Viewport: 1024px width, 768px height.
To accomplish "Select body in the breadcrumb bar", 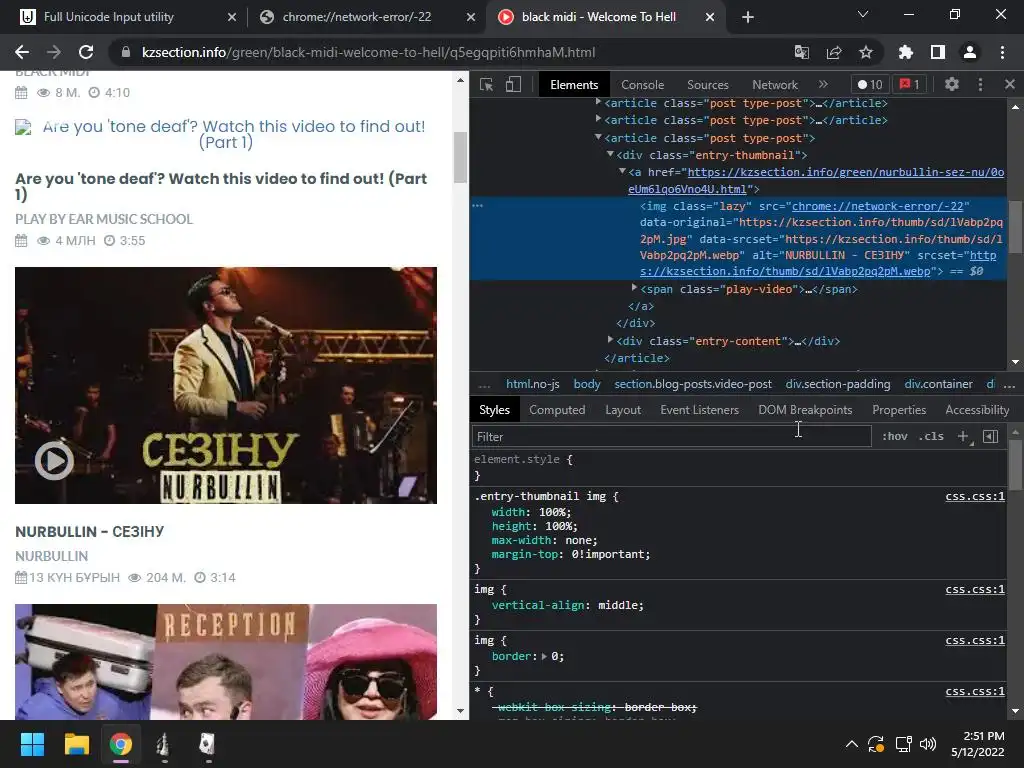I will pos(586,384).
